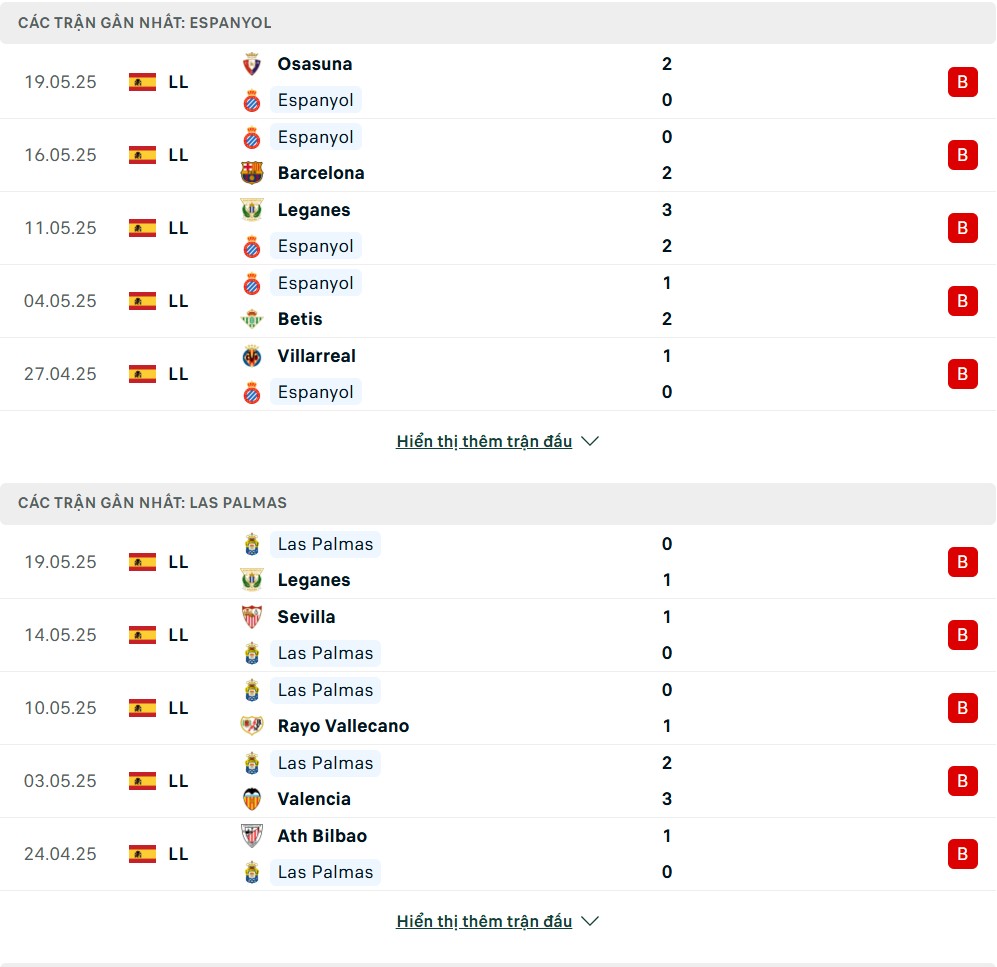
Task: Click the Sevilla club crest icon
Action: [x=252, y=617]
